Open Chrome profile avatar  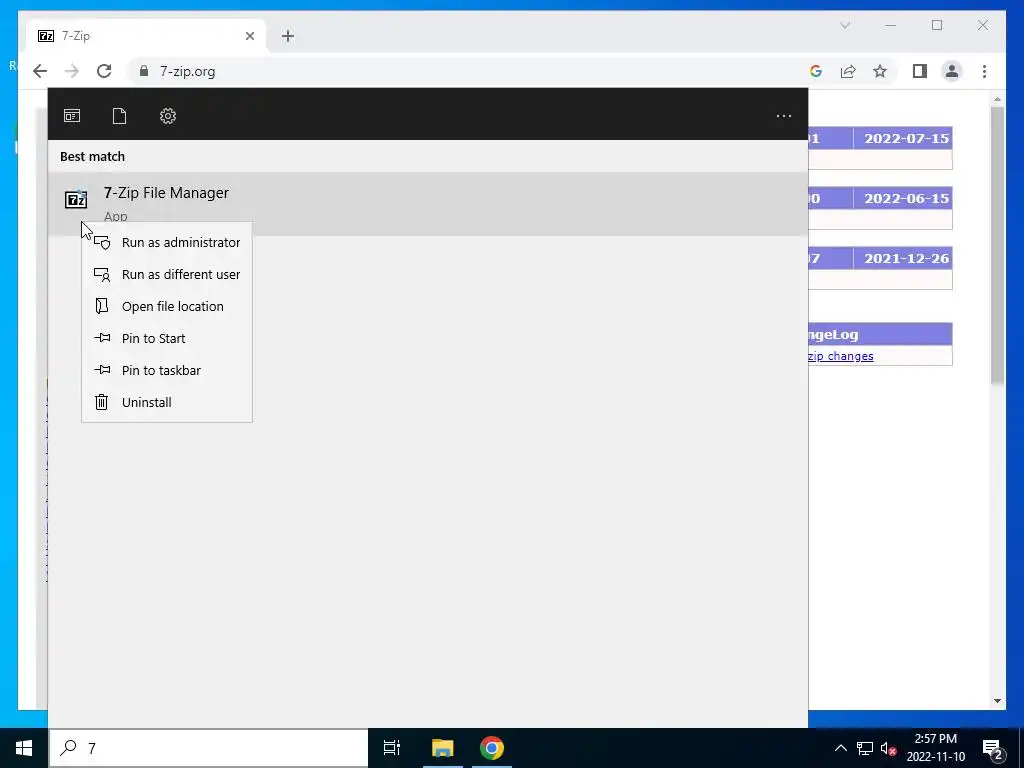952,71
